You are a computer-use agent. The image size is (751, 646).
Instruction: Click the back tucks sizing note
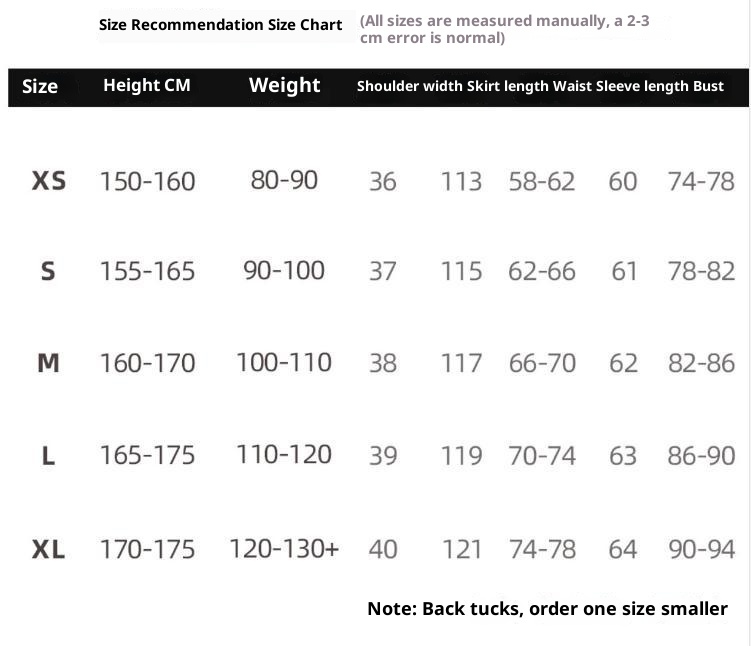[547, 608]
